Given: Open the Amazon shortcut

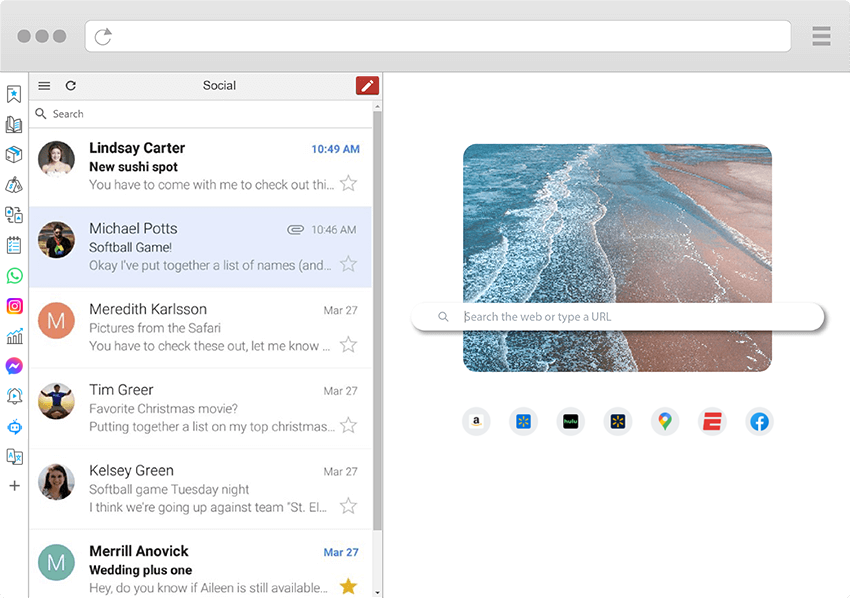Looking at the screenshot, I should [476, 421].
